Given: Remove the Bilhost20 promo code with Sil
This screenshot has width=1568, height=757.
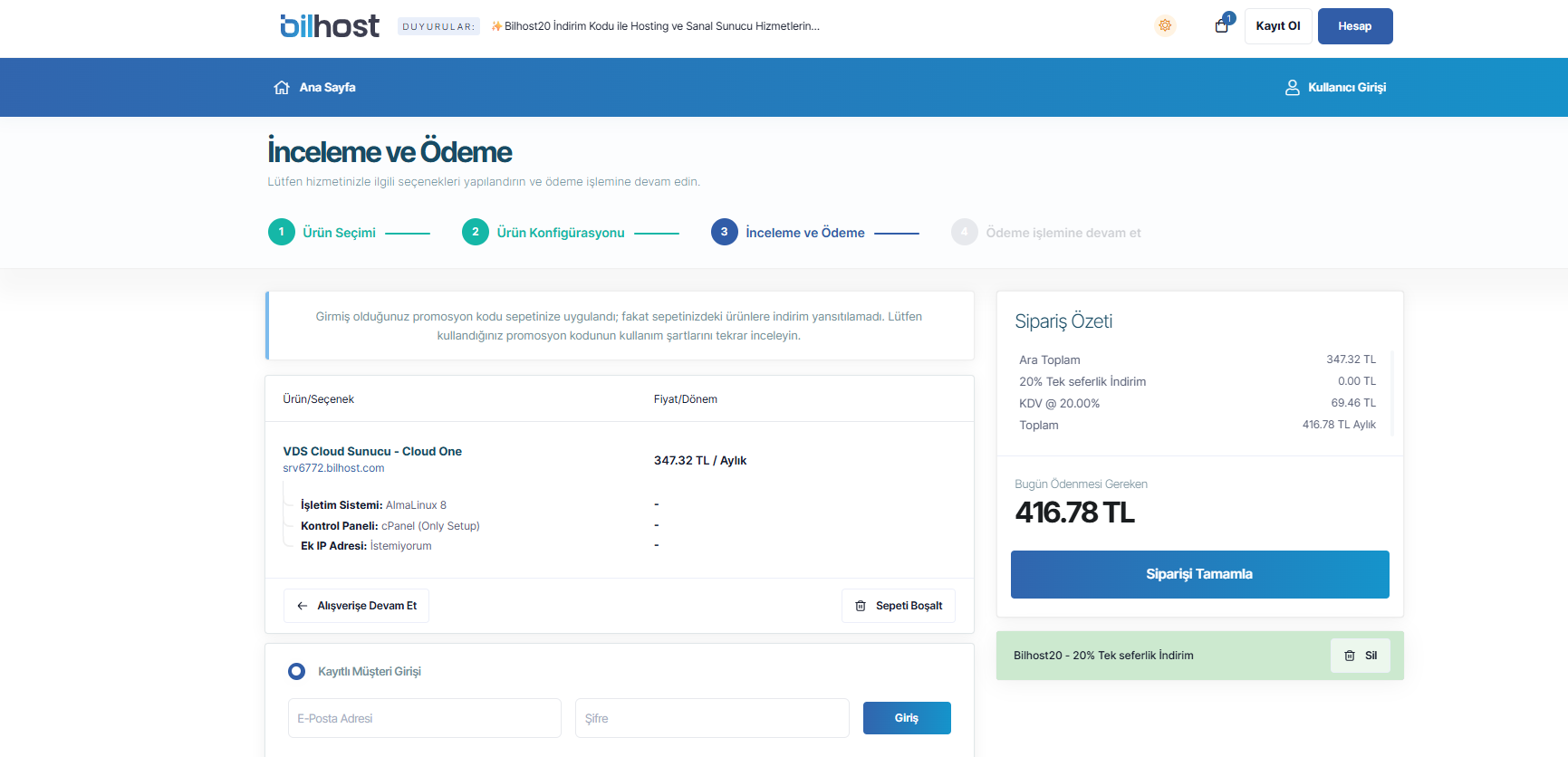Looking at the screenshot, I should [x=1361, y=656].
